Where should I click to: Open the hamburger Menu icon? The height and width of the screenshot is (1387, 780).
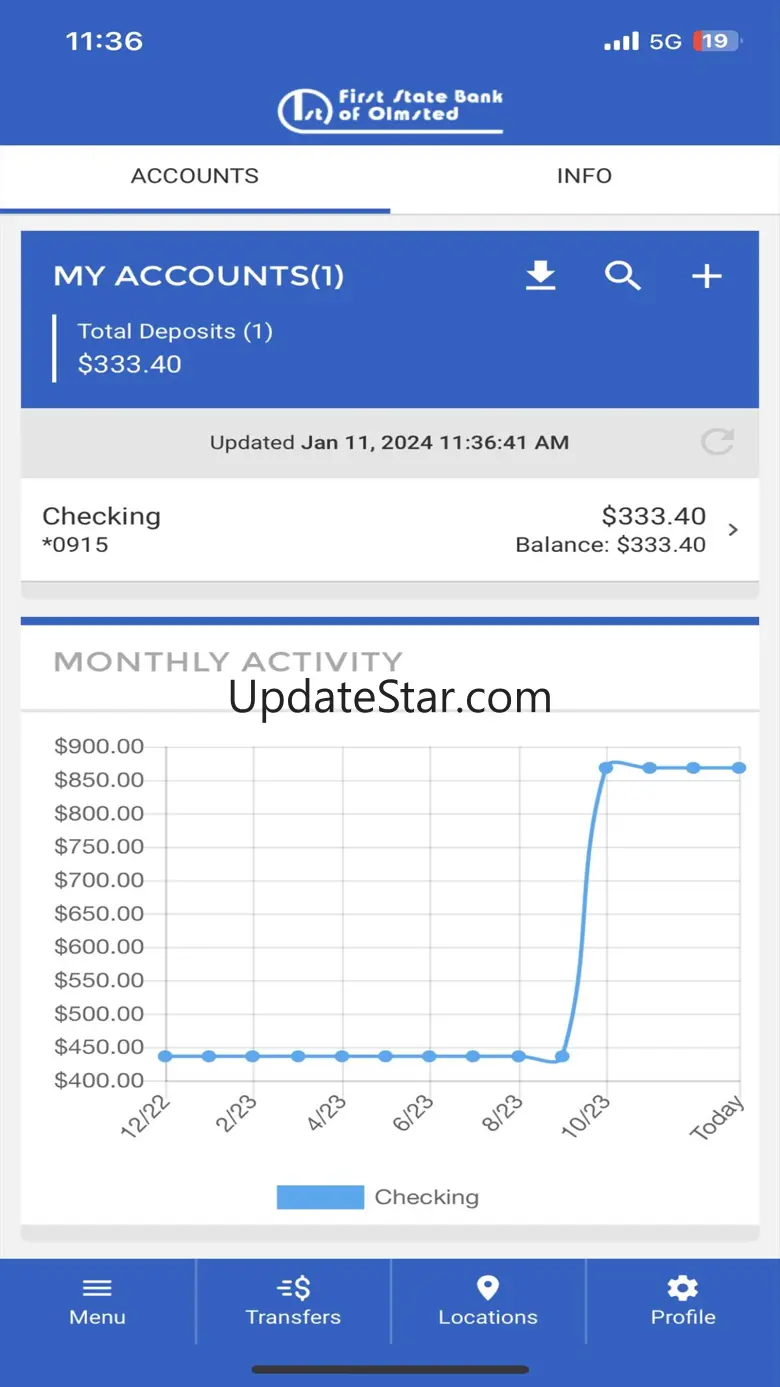click(97, 1288)
